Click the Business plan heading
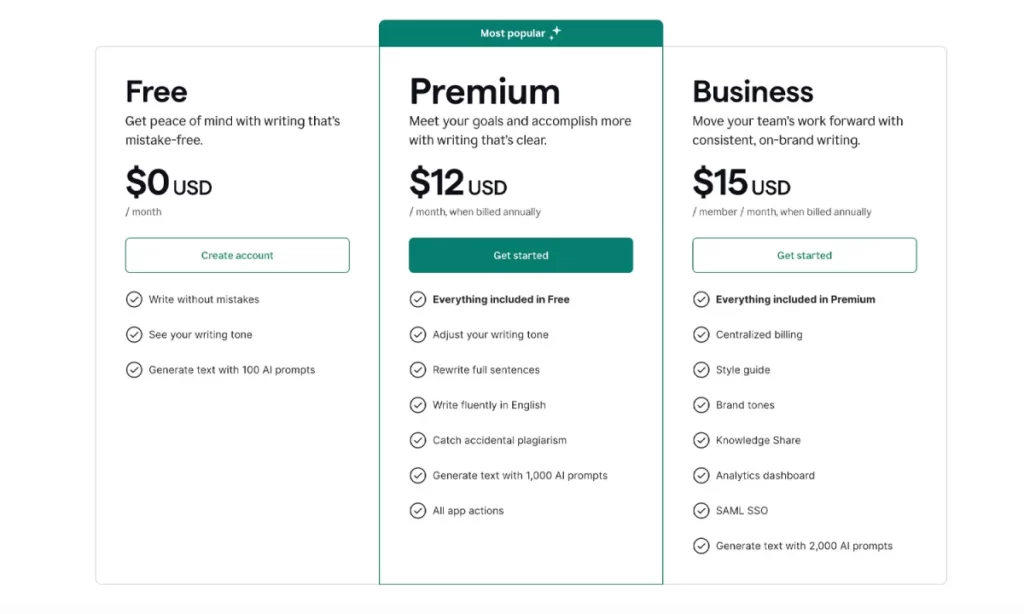Viewport: 1024px width, 614px height. [753, 92]
